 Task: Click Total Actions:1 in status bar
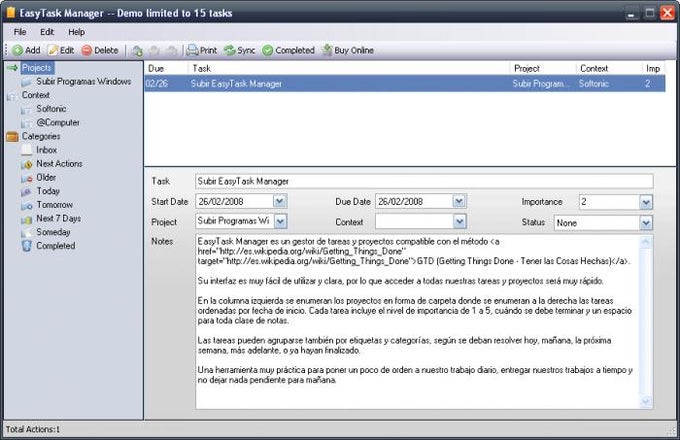click(33, 429)
